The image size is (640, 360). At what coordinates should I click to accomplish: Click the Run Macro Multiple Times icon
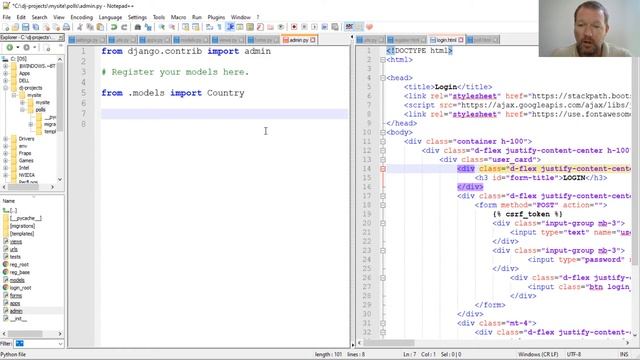(x=324, y=27)
